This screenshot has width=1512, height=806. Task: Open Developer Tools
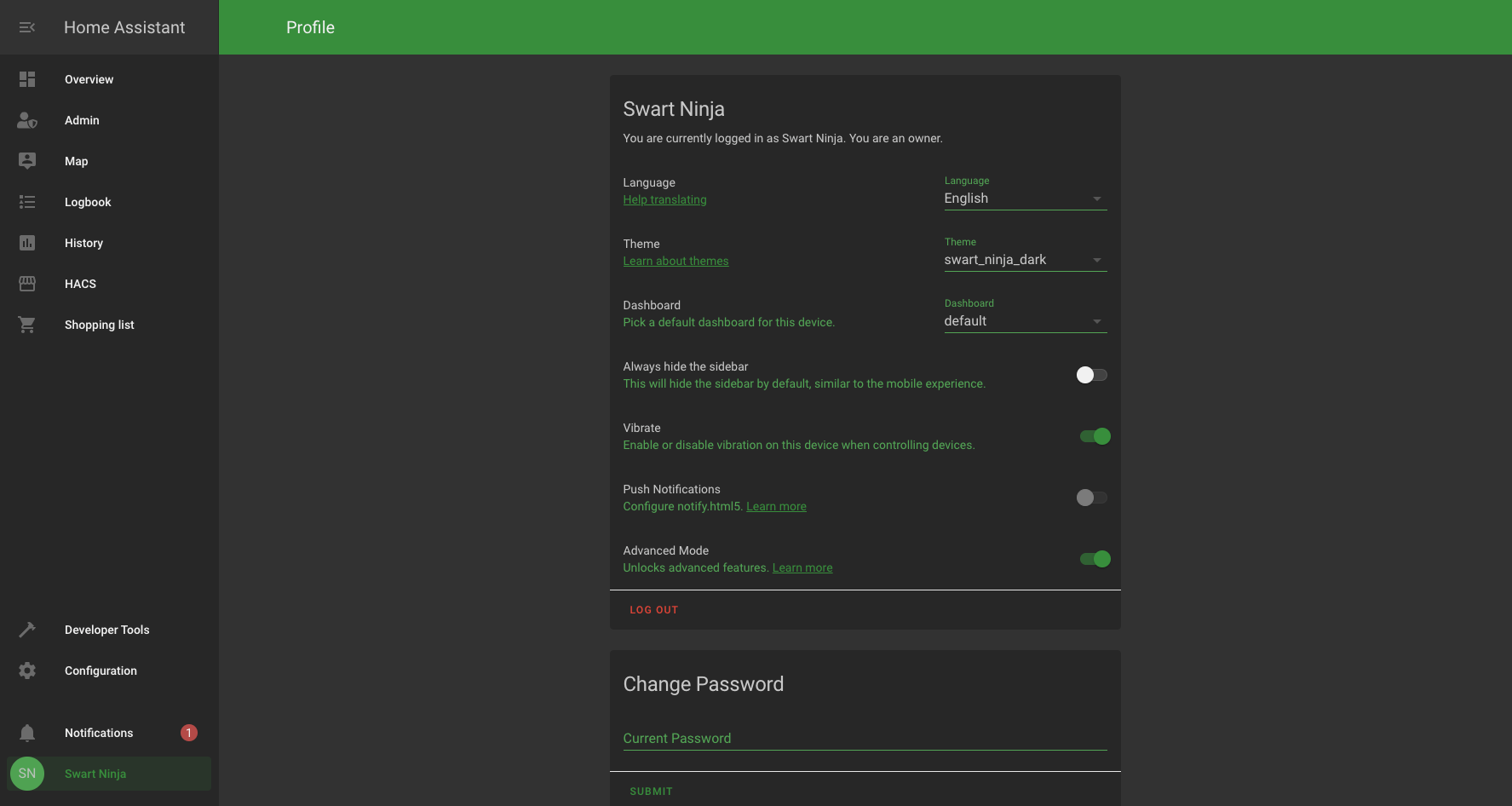[109, 630]
